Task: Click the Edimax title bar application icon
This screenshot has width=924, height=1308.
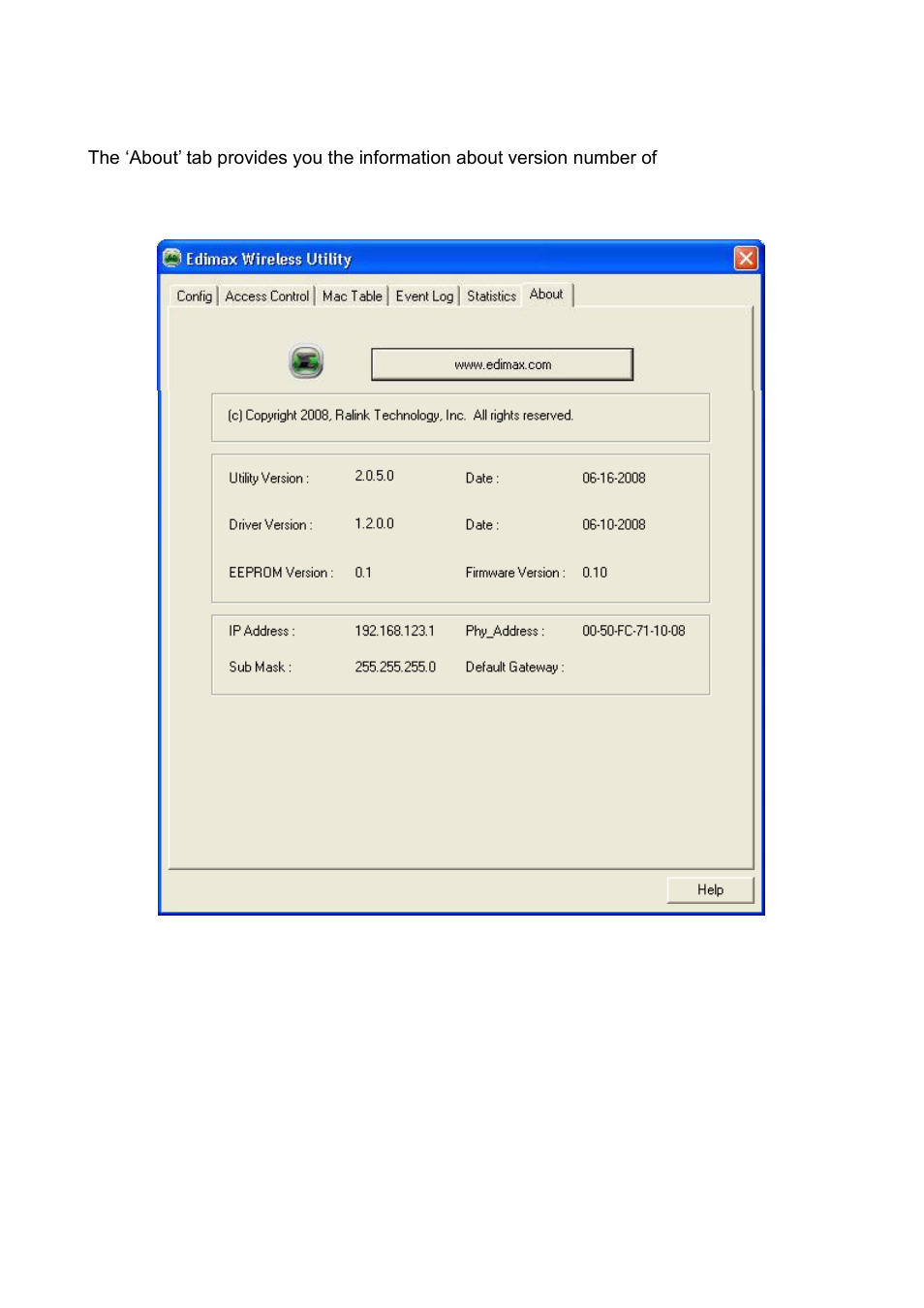Action: 172,258
